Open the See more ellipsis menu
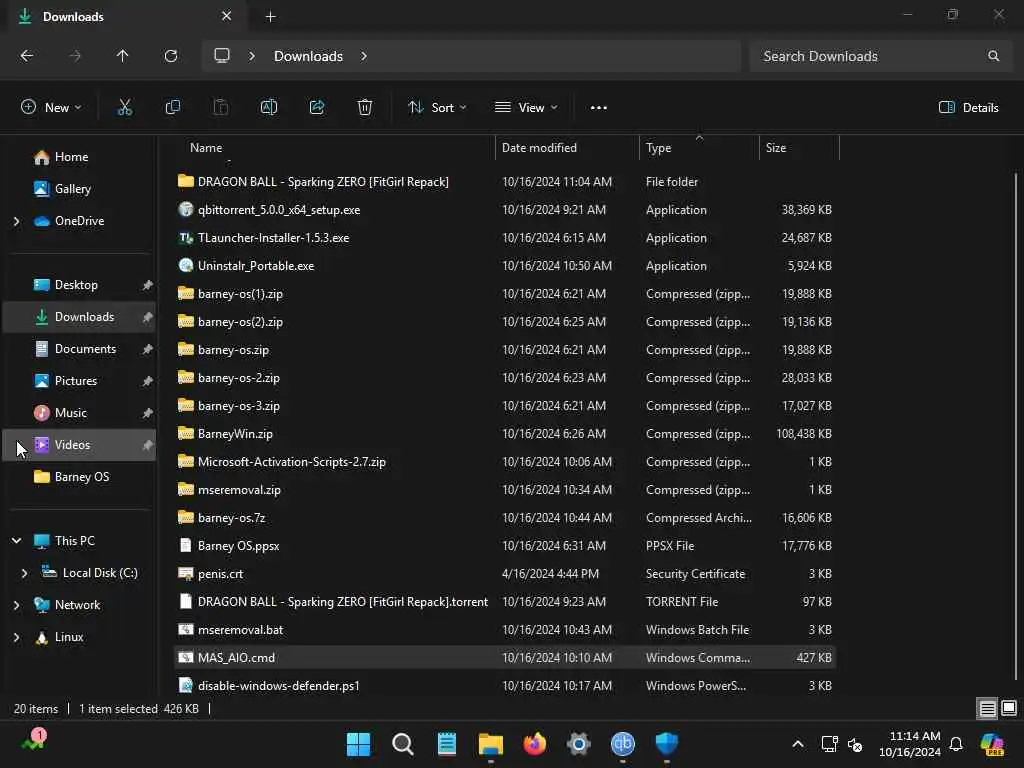 [598, 108]
